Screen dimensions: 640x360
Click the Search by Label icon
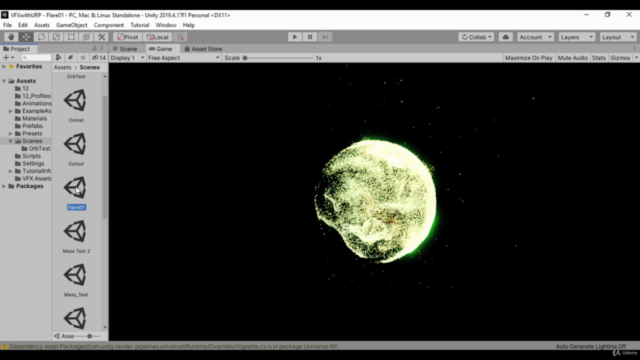point(71,58)
